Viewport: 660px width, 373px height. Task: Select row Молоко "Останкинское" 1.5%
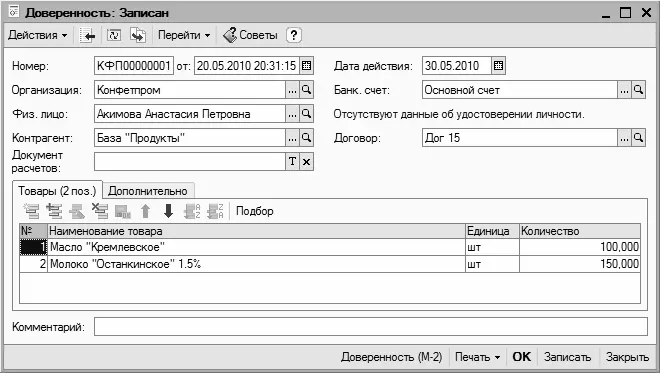coord(330,264)
